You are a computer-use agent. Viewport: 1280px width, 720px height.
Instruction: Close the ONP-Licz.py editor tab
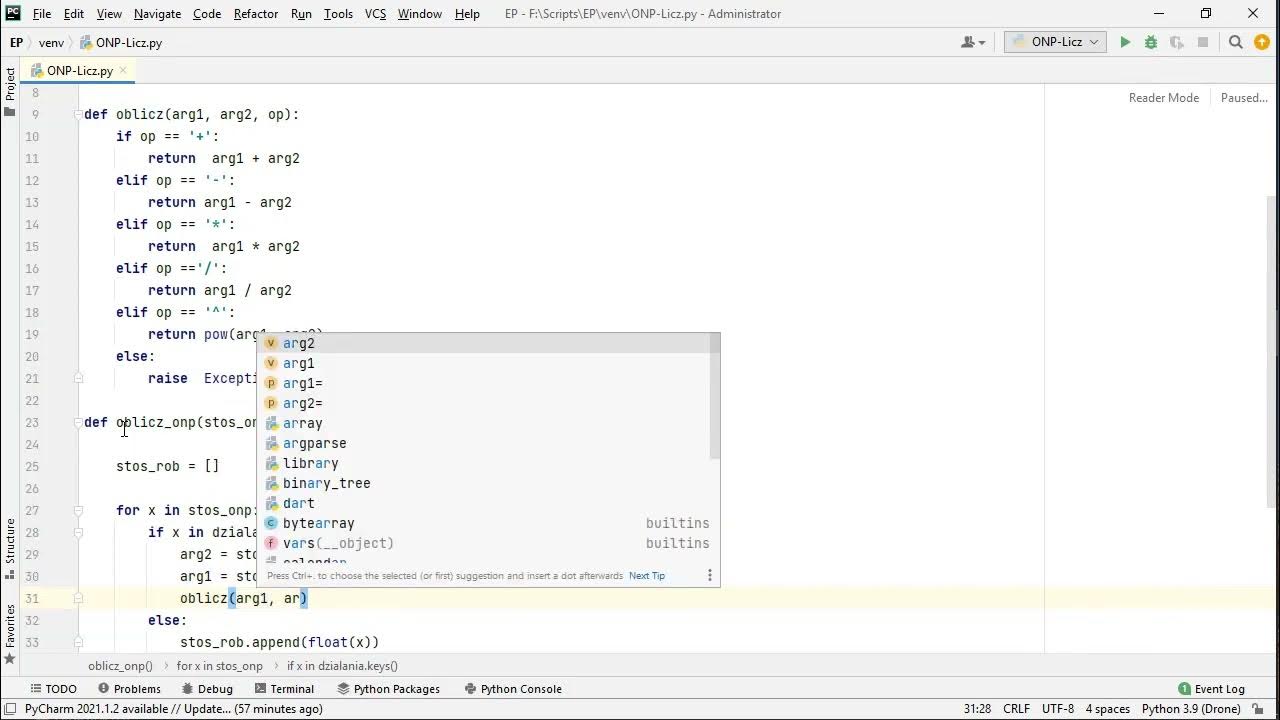(123, 71)
